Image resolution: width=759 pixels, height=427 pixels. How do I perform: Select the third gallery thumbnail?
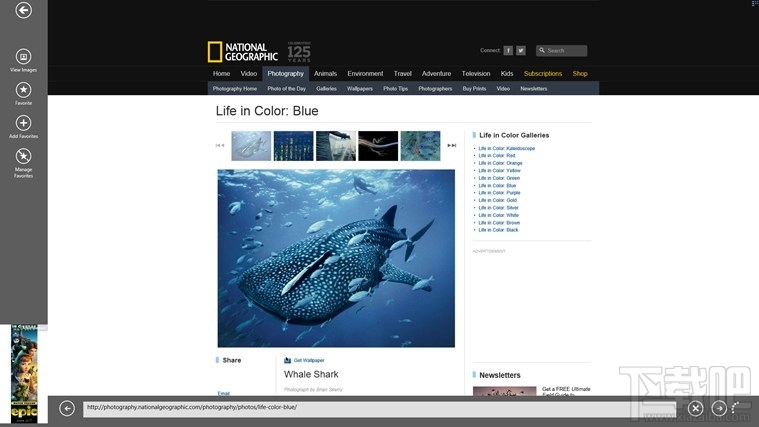[336, 146]
